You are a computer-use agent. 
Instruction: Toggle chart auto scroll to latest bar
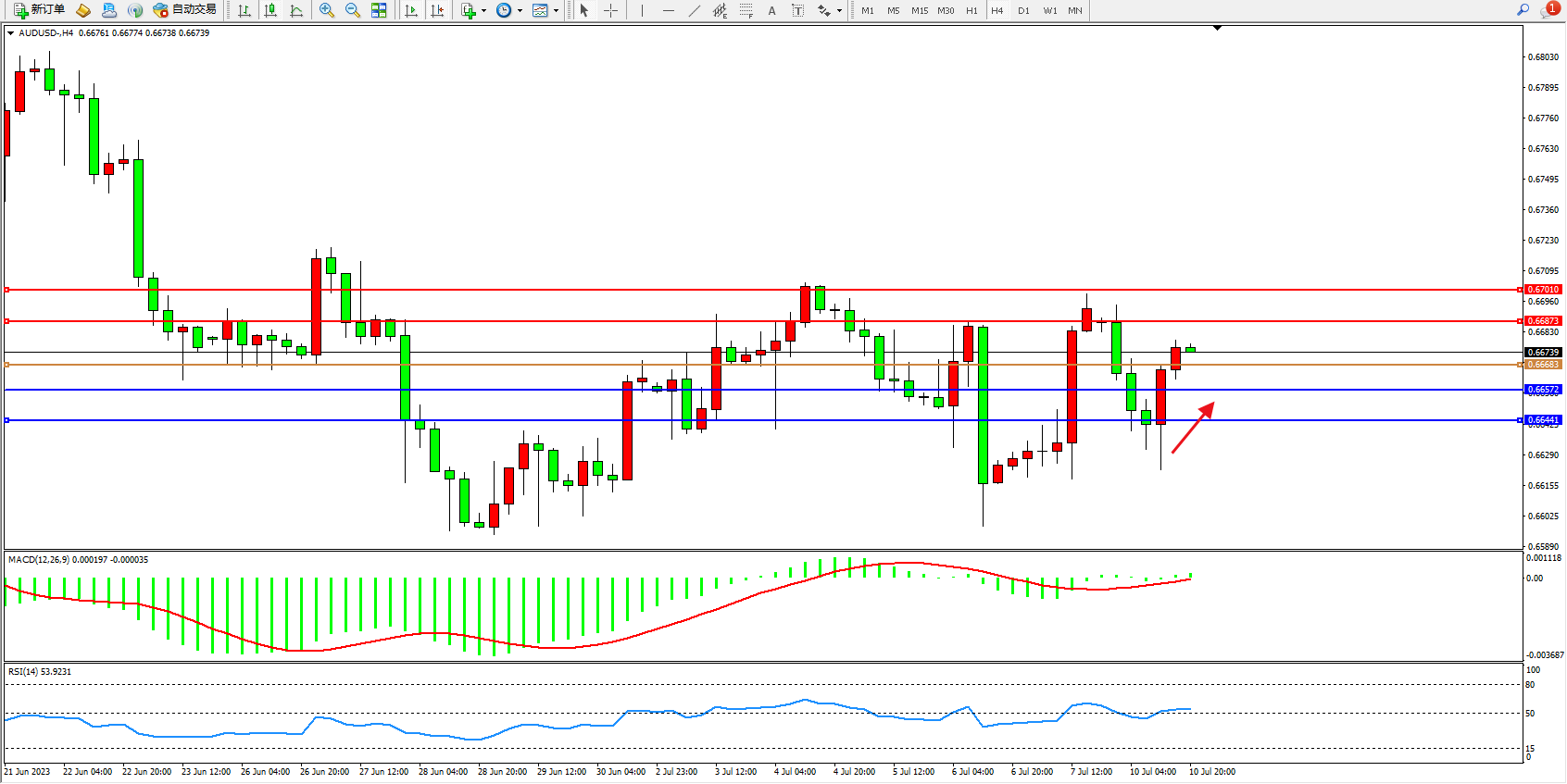[x=411, y=10]
